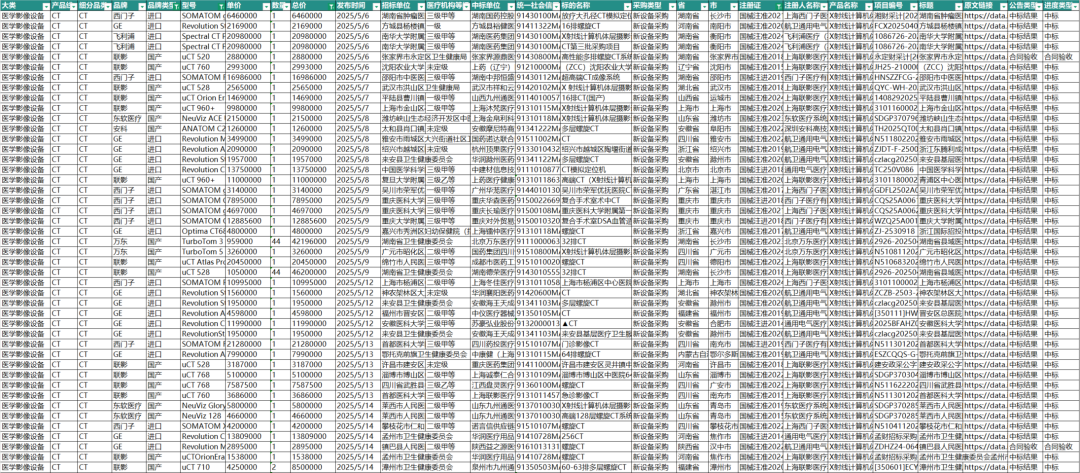Open the 注册证 column filter dropdown

coord(778,5)
